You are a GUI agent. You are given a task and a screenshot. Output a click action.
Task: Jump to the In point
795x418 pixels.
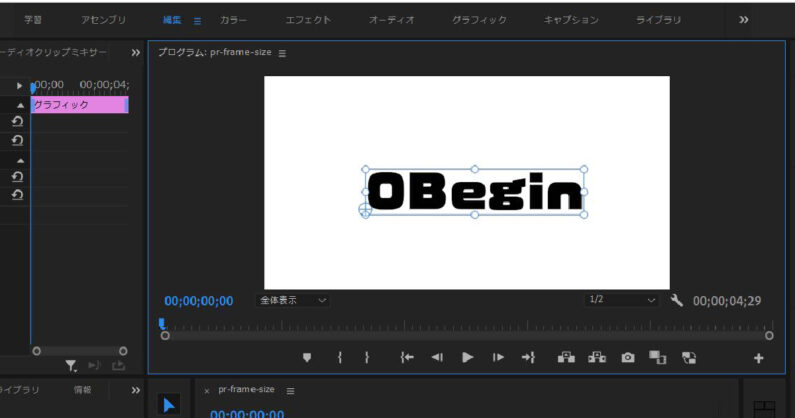point(407,357)
